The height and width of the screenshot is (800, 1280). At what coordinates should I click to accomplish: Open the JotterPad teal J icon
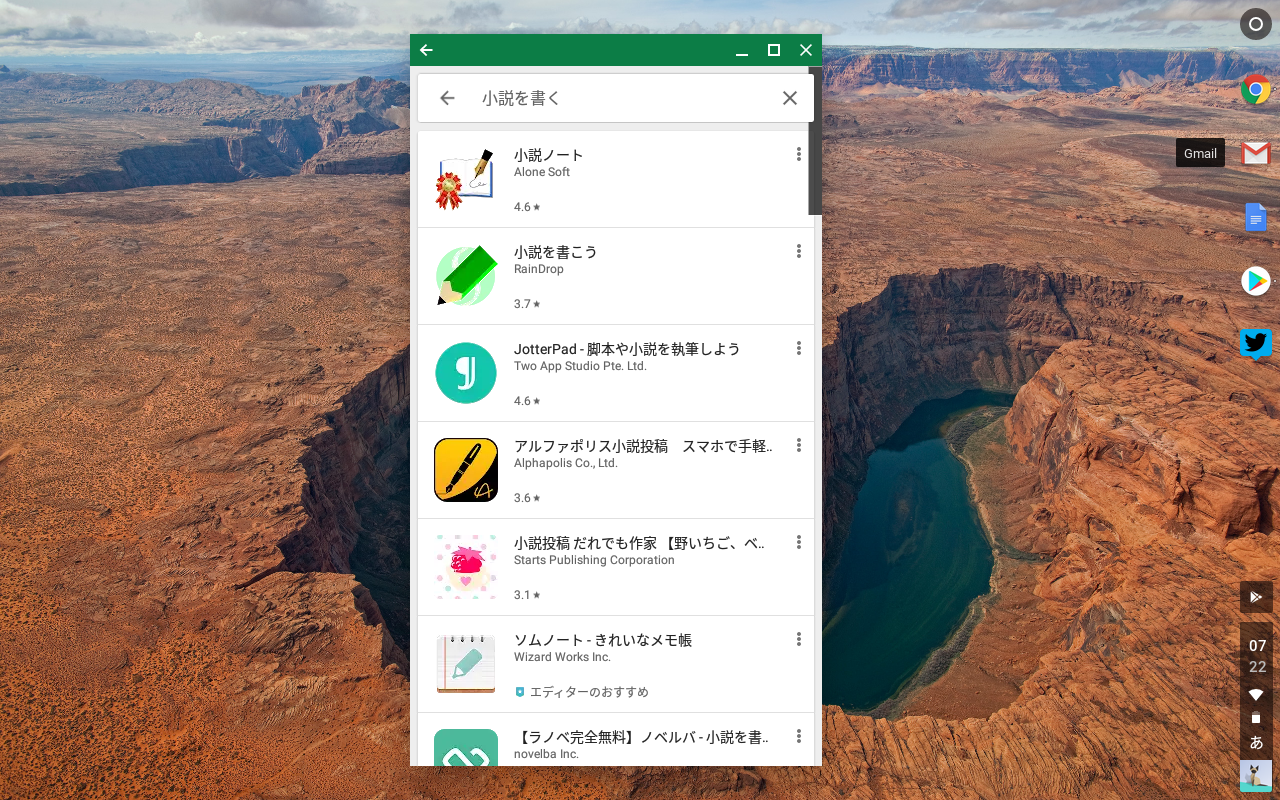pyautogui.click(x=466, y=373)
